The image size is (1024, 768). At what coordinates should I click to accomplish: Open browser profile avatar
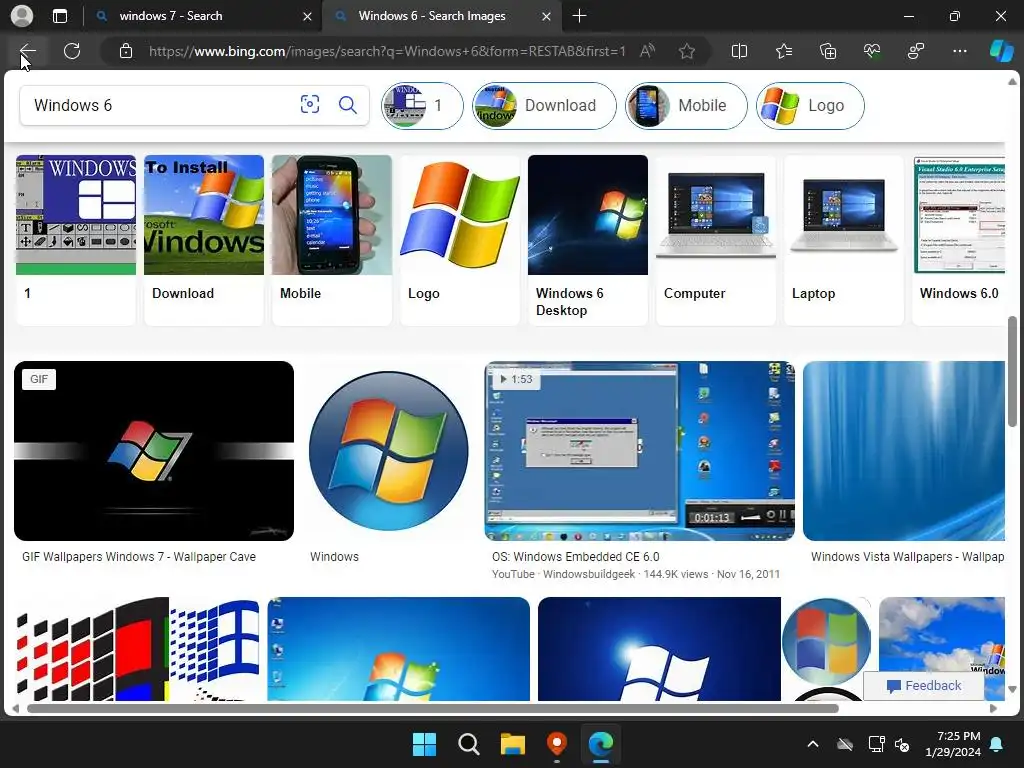(x=22, y=16)
